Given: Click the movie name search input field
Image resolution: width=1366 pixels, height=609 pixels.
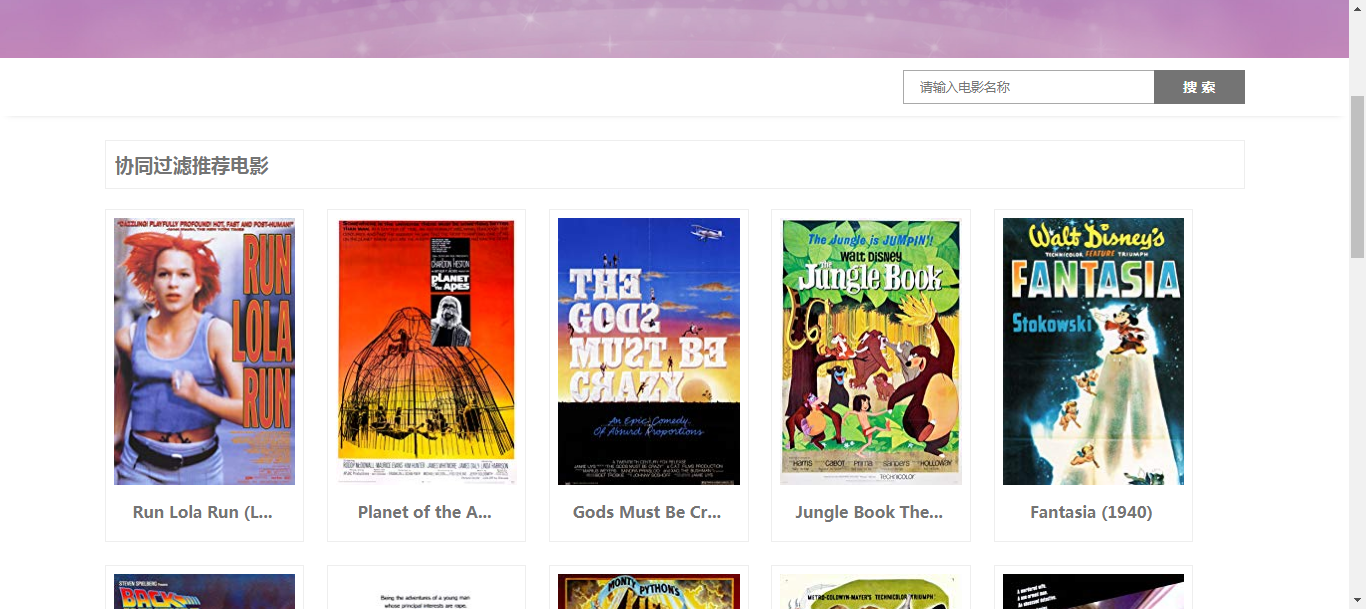Looking at the screenshot, I should pyautogui.click(x=1028, y=87).
